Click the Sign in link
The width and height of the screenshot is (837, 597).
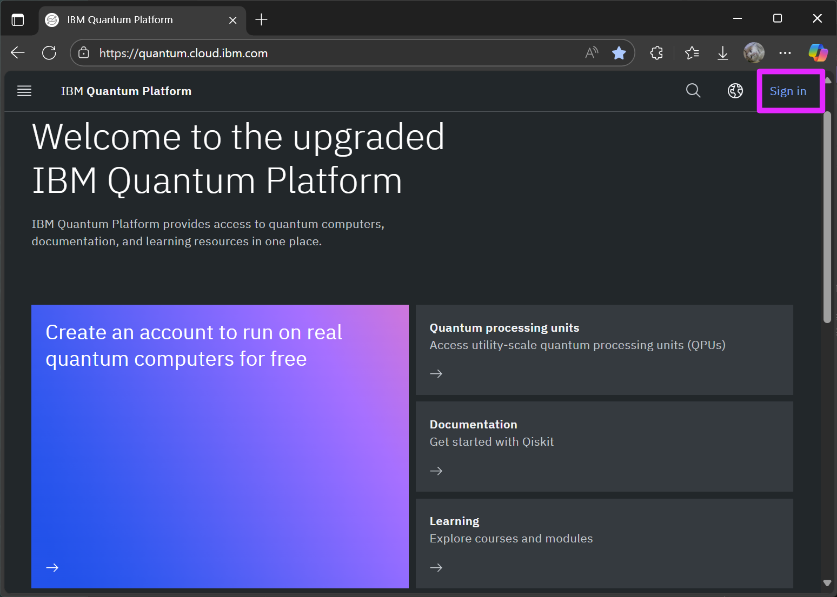coord(788,91)
